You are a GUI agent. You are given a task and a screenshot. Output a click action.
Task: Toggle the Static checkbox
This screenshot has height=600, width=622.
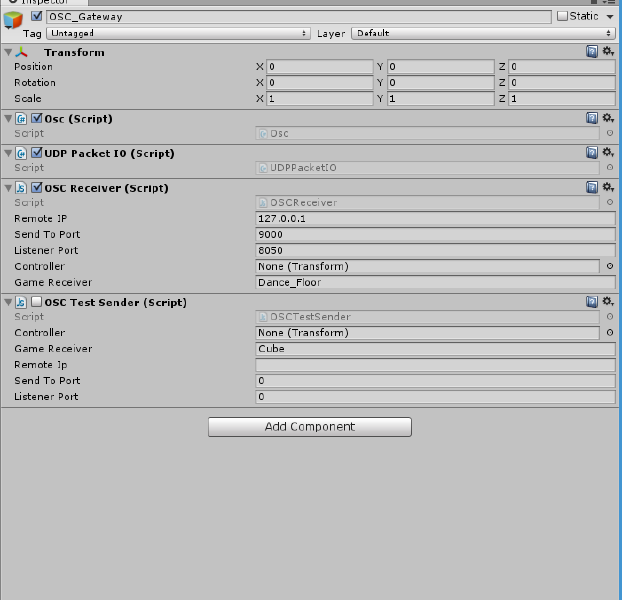click(562, 16)
